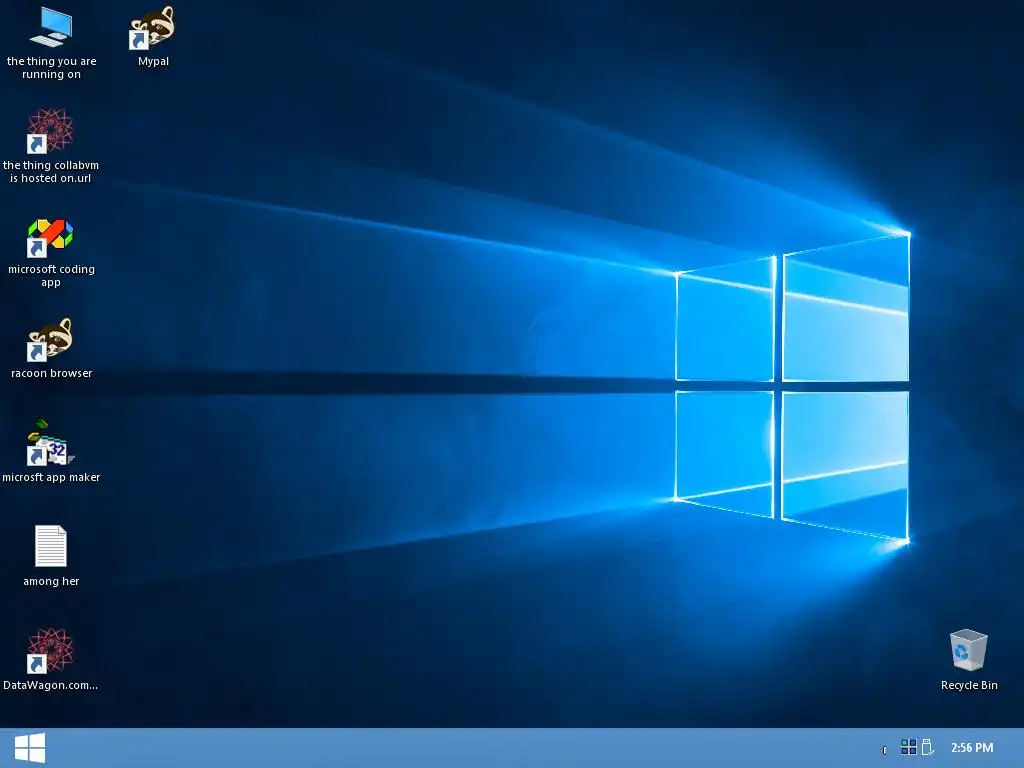Click the four-square tray icon
The height and width of the screenshot is (768, 1024).
(908, 746)
